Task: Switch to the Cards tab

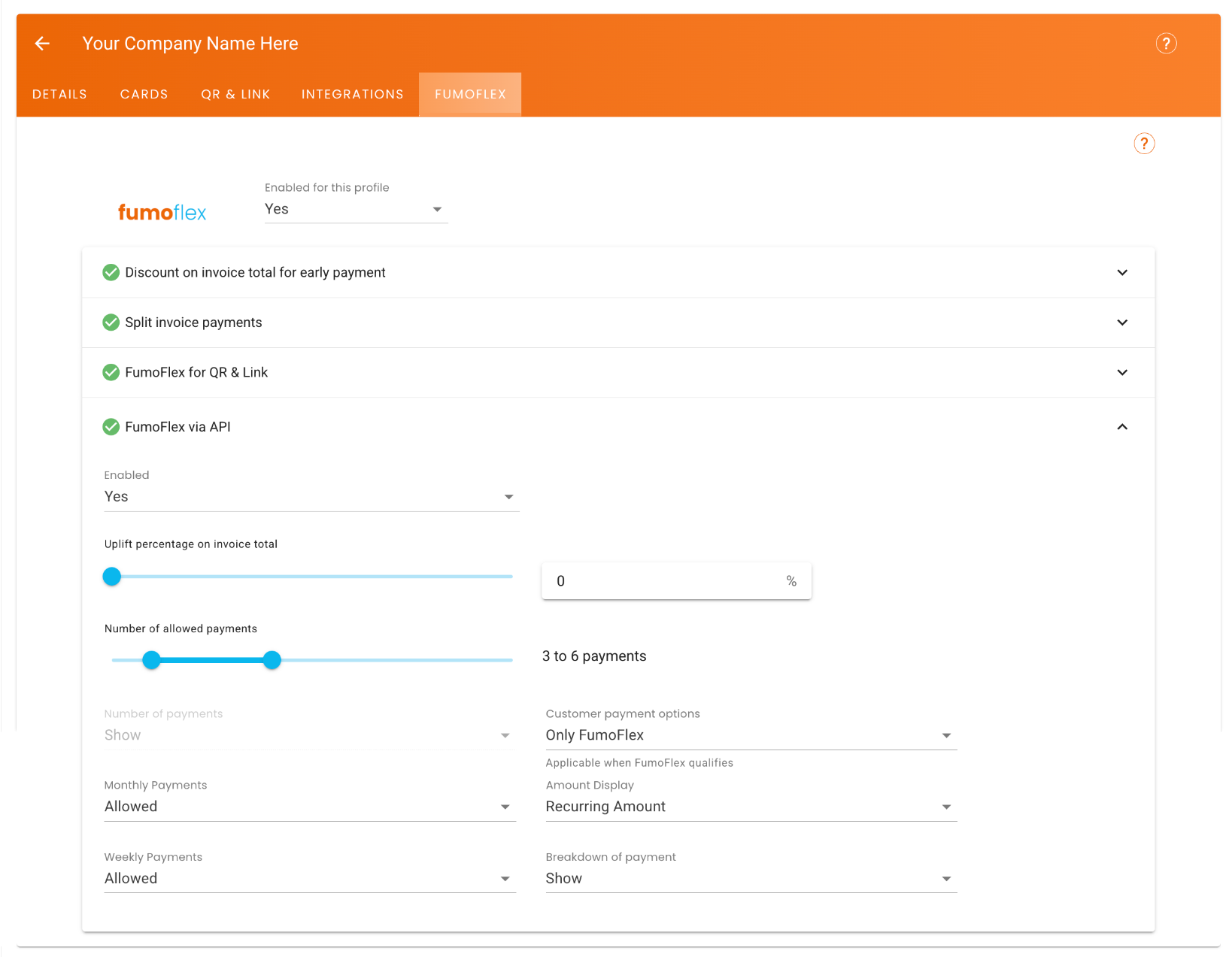Action: pyautogui.click(x=144, y=94)
